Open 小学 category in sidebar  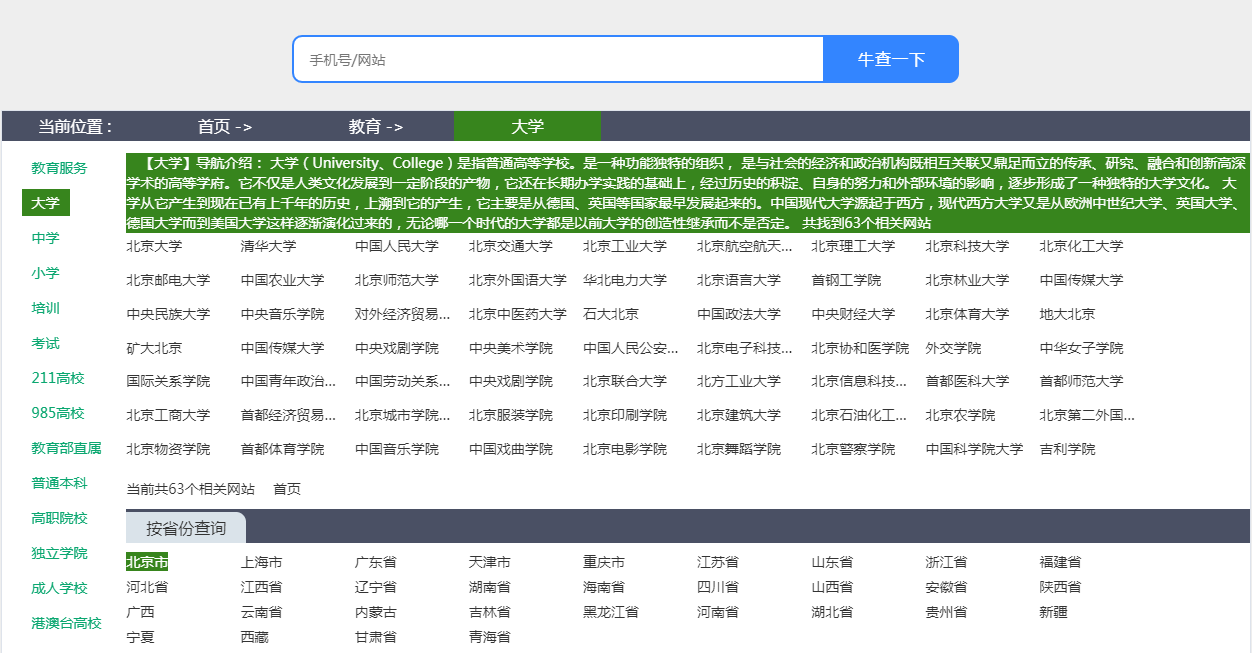(45, 273)
